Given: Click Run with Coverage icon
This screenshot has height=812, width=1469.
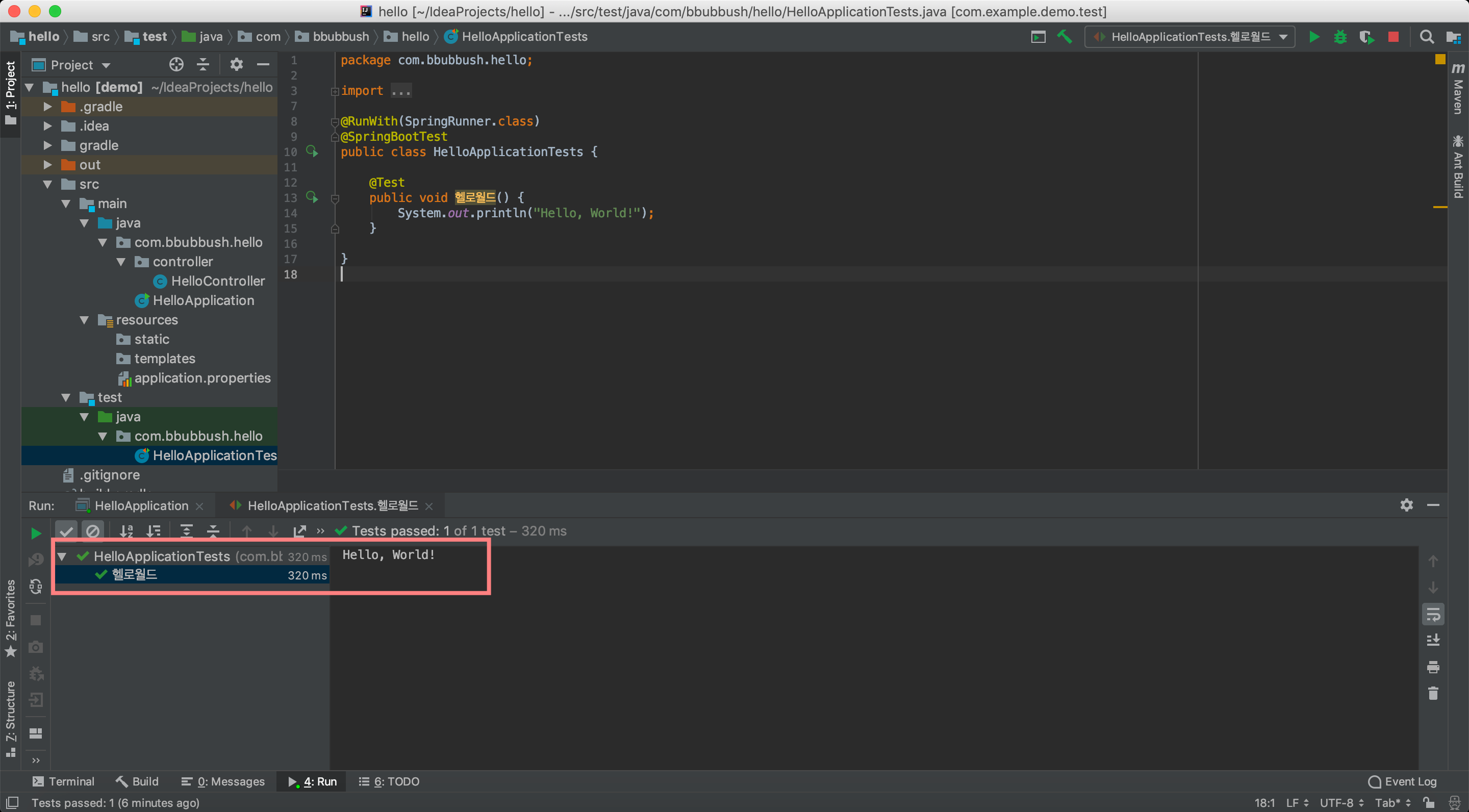Looking at the screenshot, I should 1366,37.
